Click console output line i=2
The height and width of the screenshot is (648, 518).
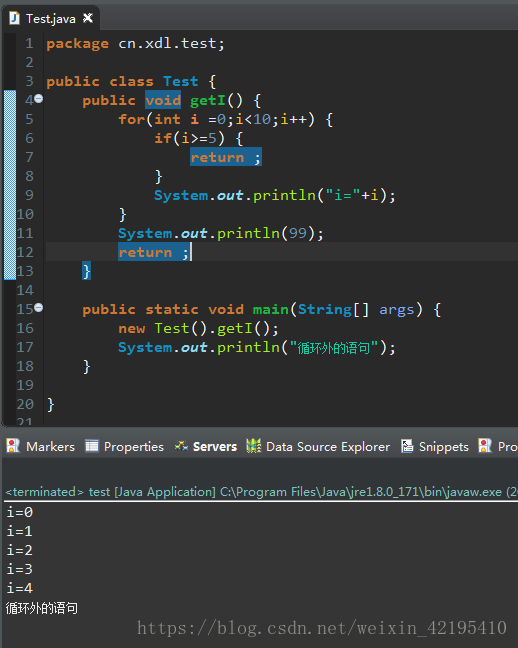(x=20, y=550)
